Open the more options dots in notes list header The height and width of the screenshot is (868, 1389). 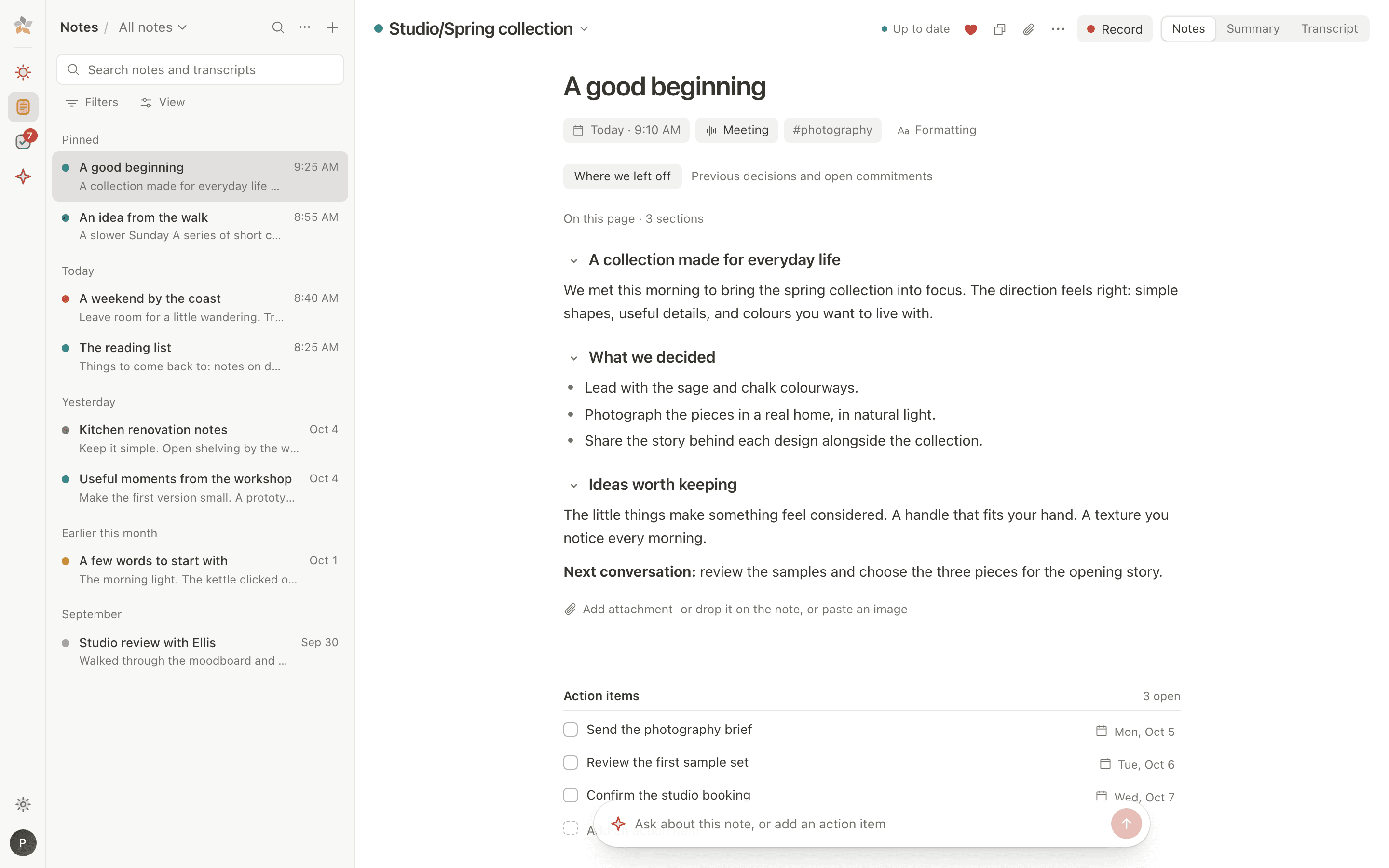coord(305,27)
